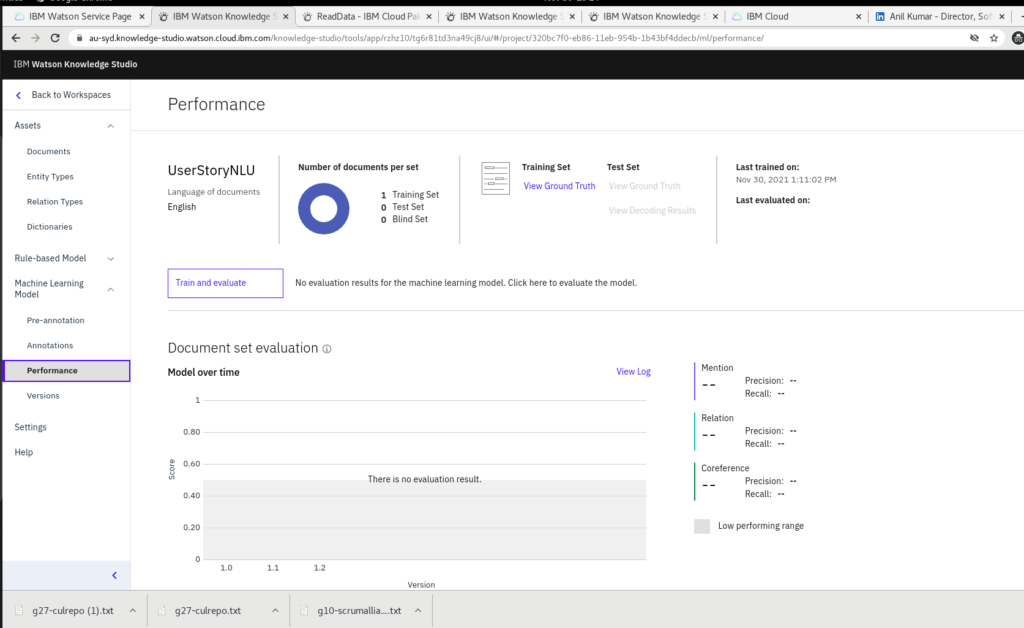Click the g27-culrepo (1).txt file icon
Image resolution: width=1024 pixels, height=628 pixels.
(20, 610)
